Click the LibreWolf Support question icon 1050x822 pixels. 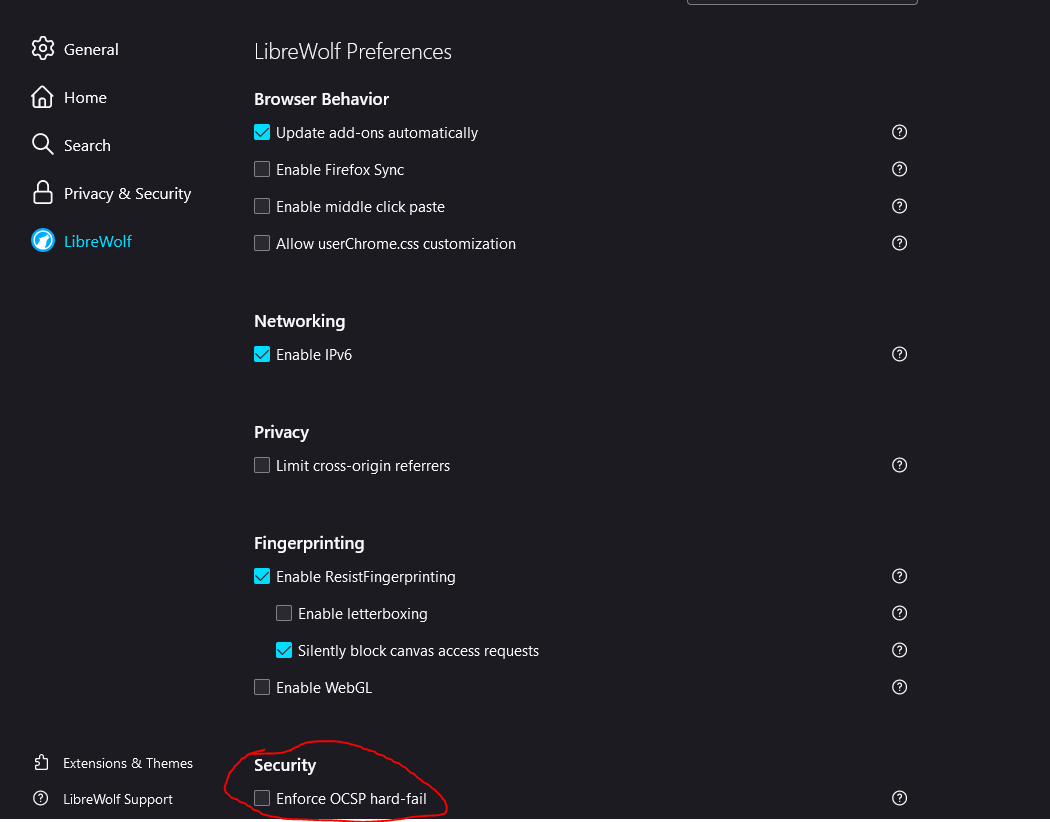pos(41,798)
